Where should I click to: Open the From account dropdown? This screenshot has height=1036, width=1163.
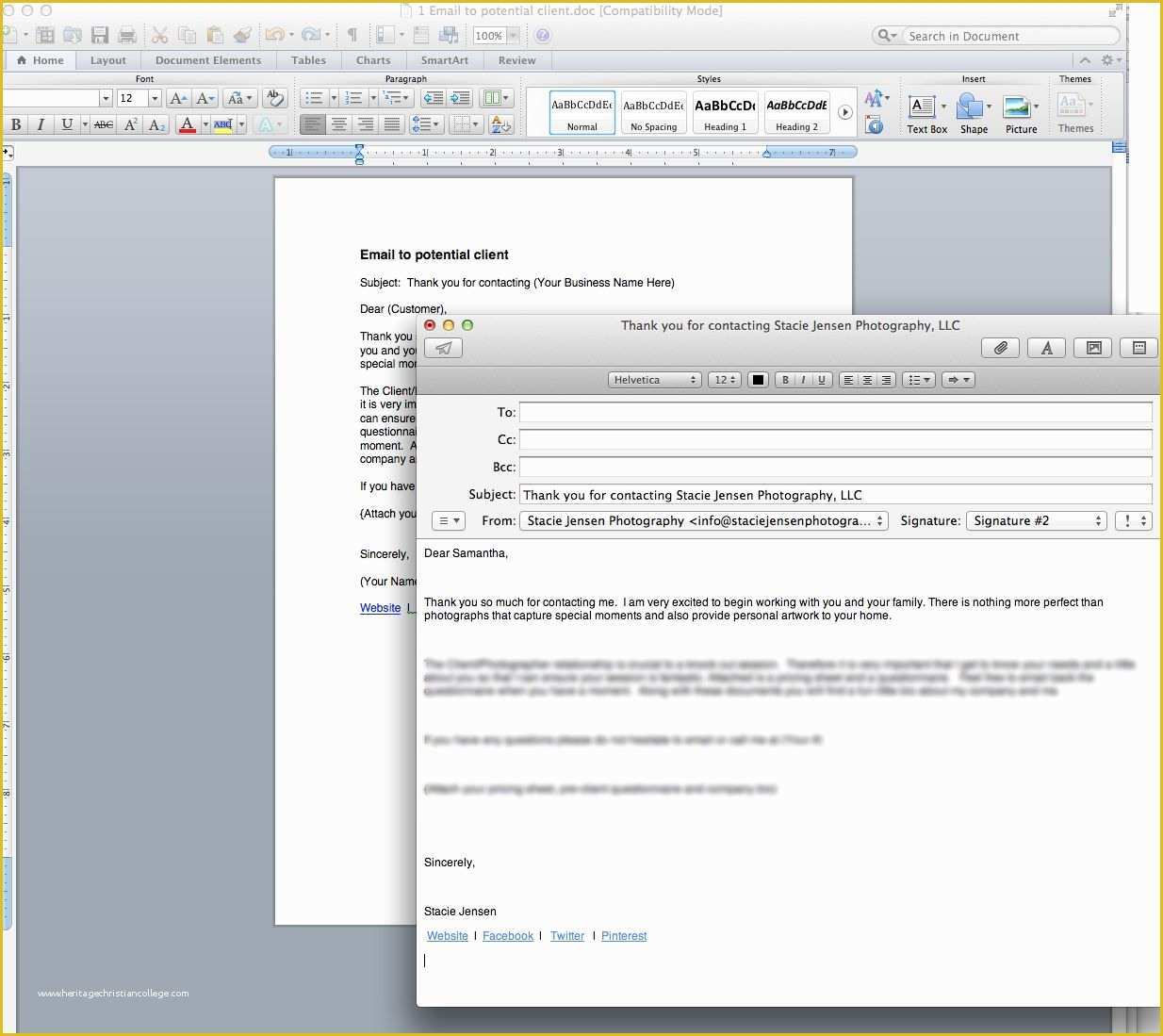pos(704,520)
